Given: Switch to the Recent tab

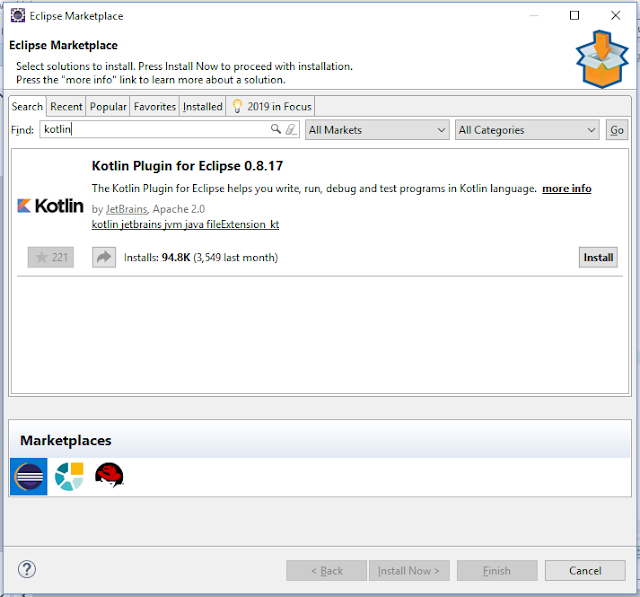Looking at the screenshot, I should 66,107.
